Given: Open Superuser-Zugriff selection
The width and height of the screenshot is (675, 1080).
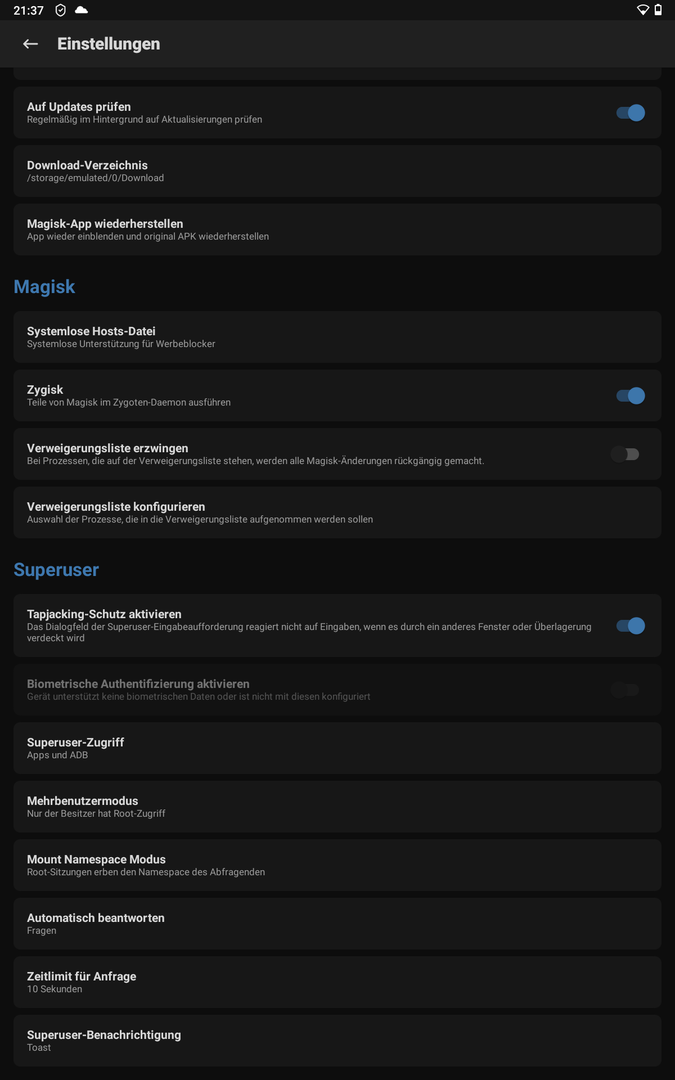Looking at the screenshot, I should [x=337, y=748].
